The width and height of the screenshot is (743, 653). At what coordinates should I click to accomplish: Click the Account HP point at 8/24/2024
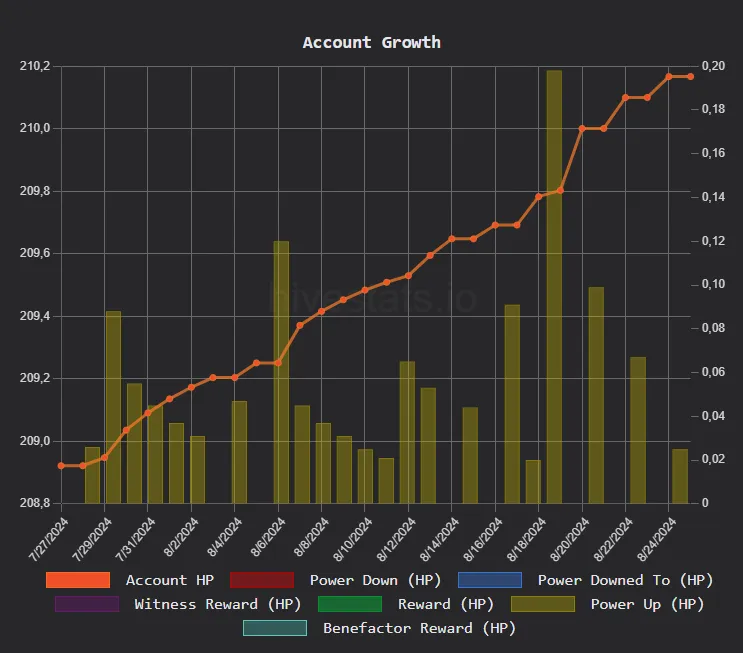(x=669, y=76)
